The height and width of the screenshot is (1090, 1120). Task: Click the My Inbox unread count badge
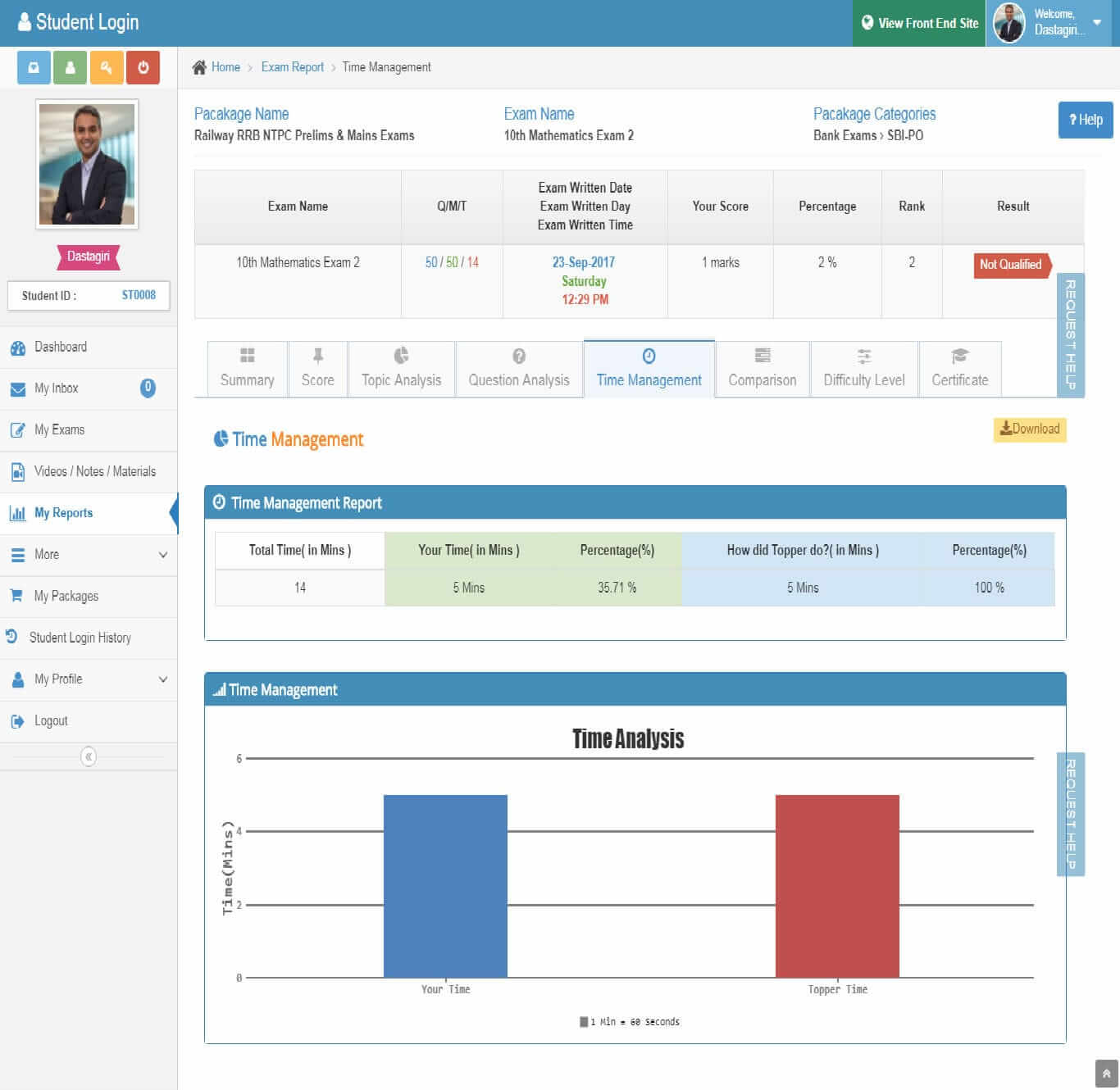coord(148,388)
